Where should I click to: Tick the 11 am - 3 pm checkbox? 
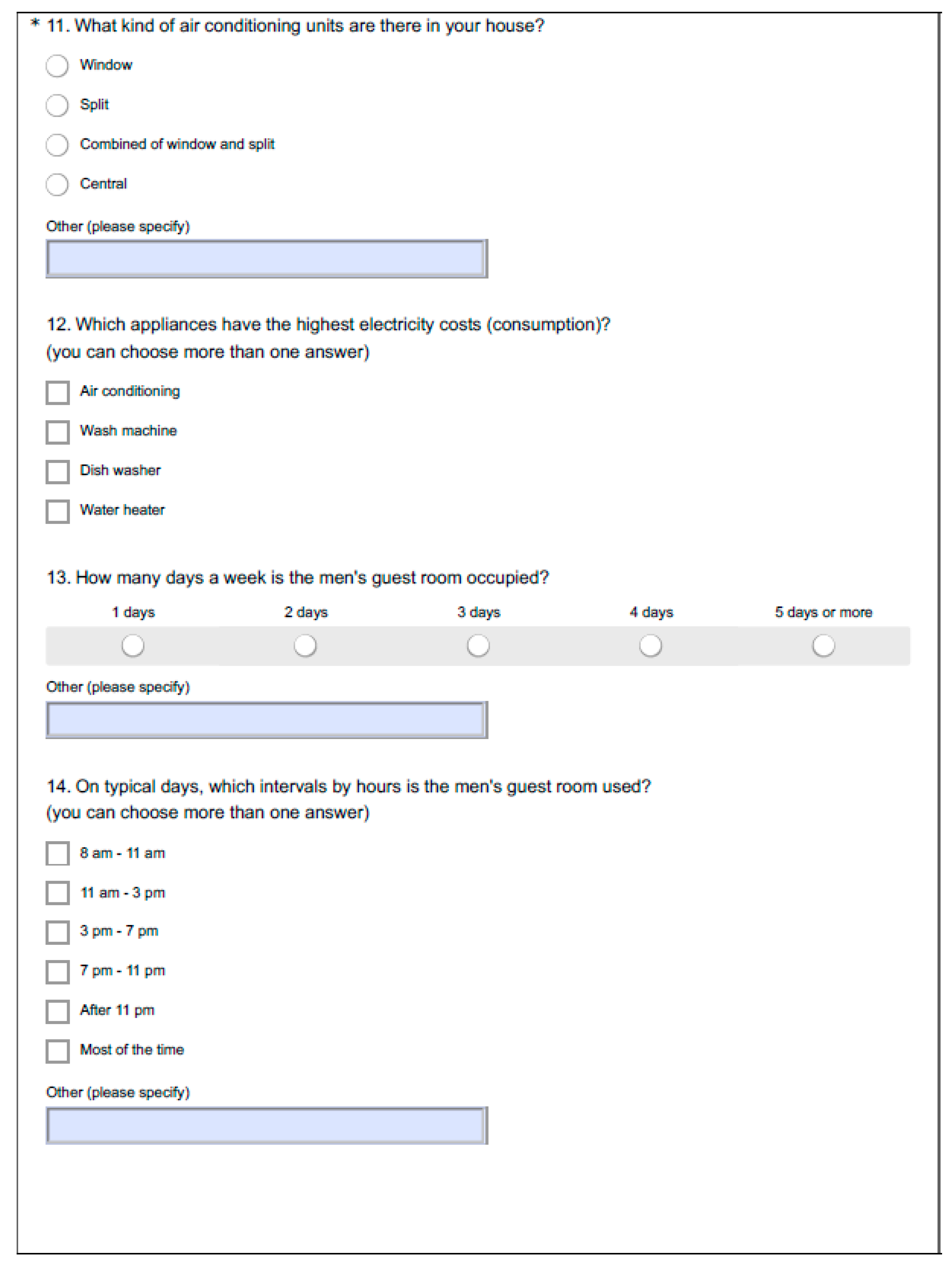[x=57, y=893]
